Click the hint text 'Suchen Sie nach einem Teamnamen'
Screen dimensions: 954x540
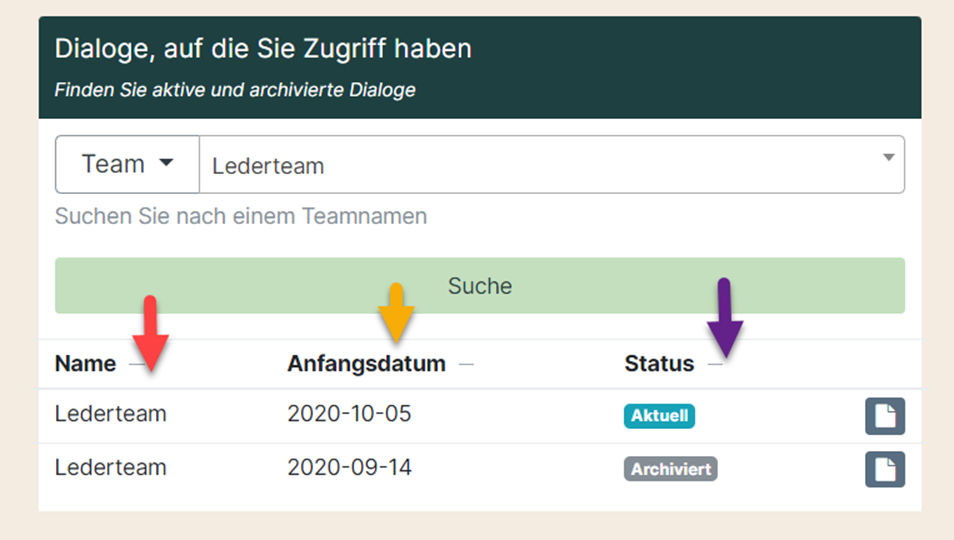(241, 216)
